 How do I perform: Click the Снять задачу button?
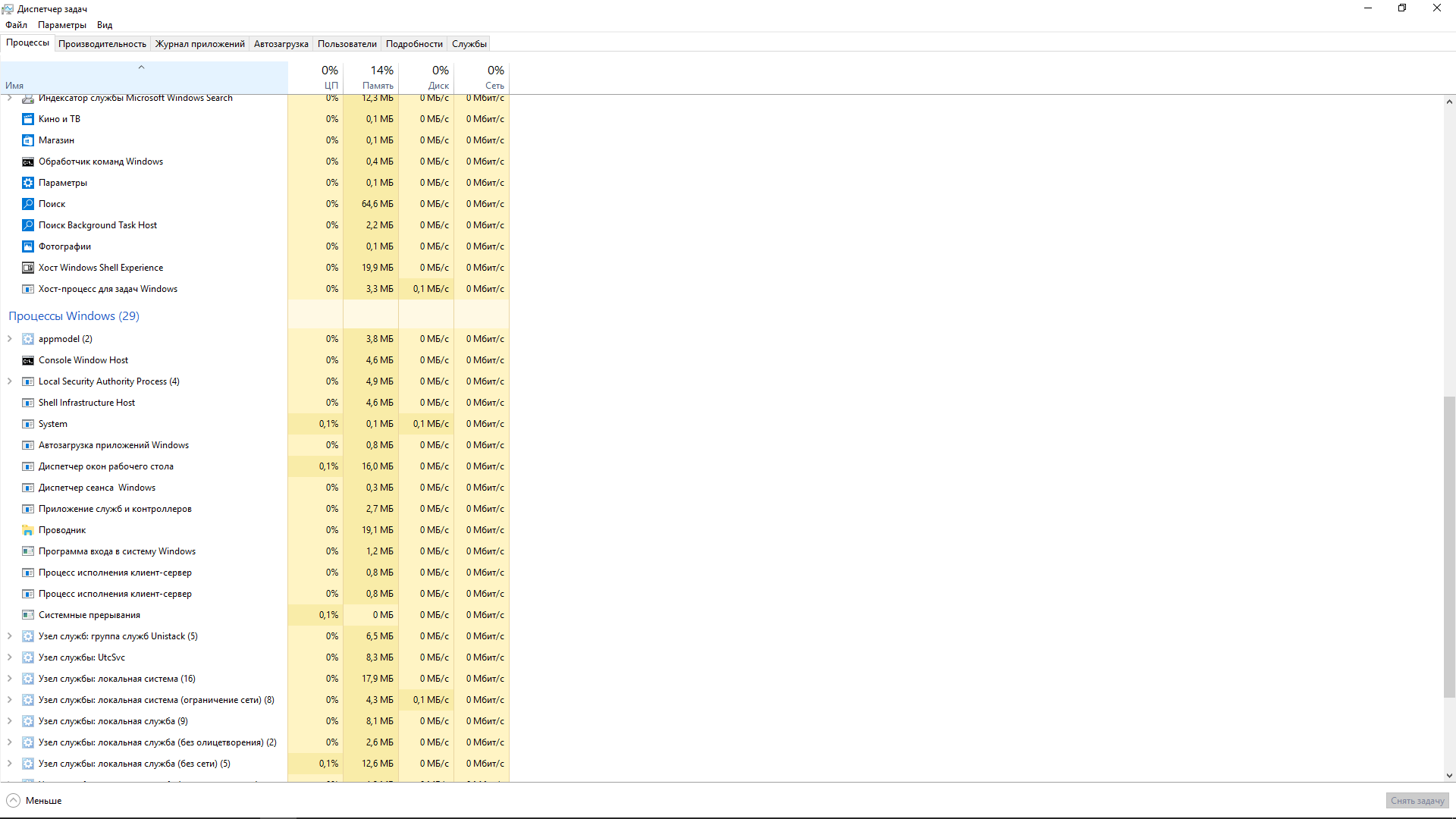(1417, 801)
